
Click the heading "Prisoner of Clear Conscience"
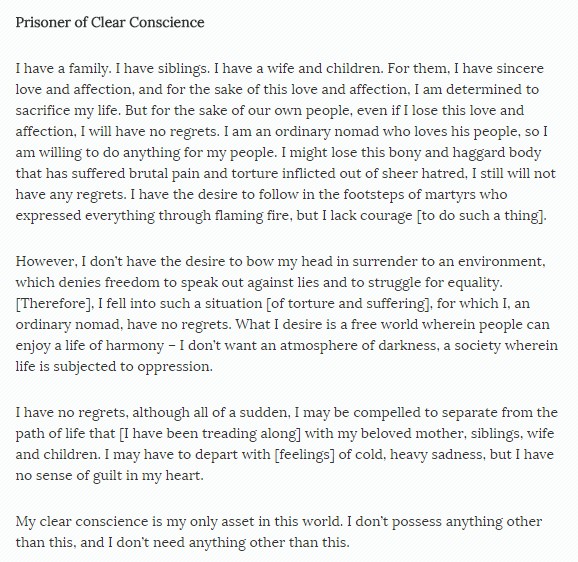110,22
